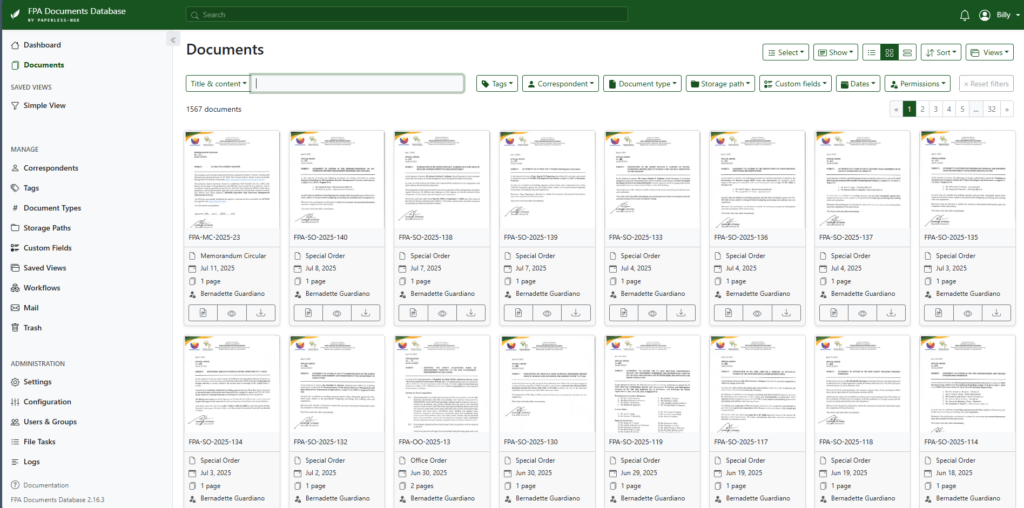Download document FPA-SO-2025-140
Viewport: 1024px width, 508px height.
[x=366, y=313]
